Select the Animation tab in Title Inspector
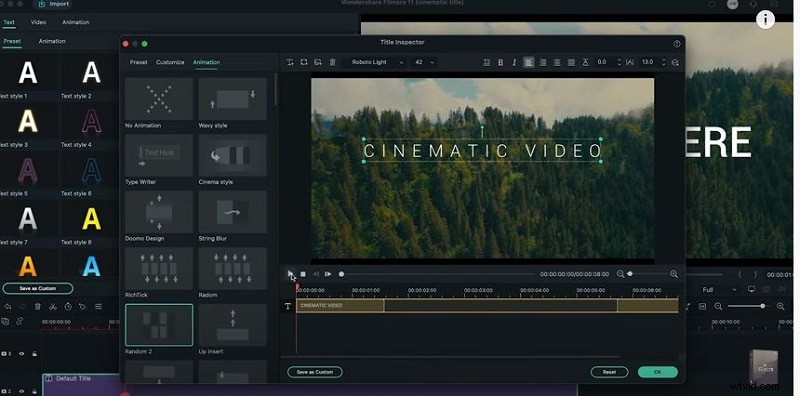Screen dimensions: 800x396 (x=206, y=62)
